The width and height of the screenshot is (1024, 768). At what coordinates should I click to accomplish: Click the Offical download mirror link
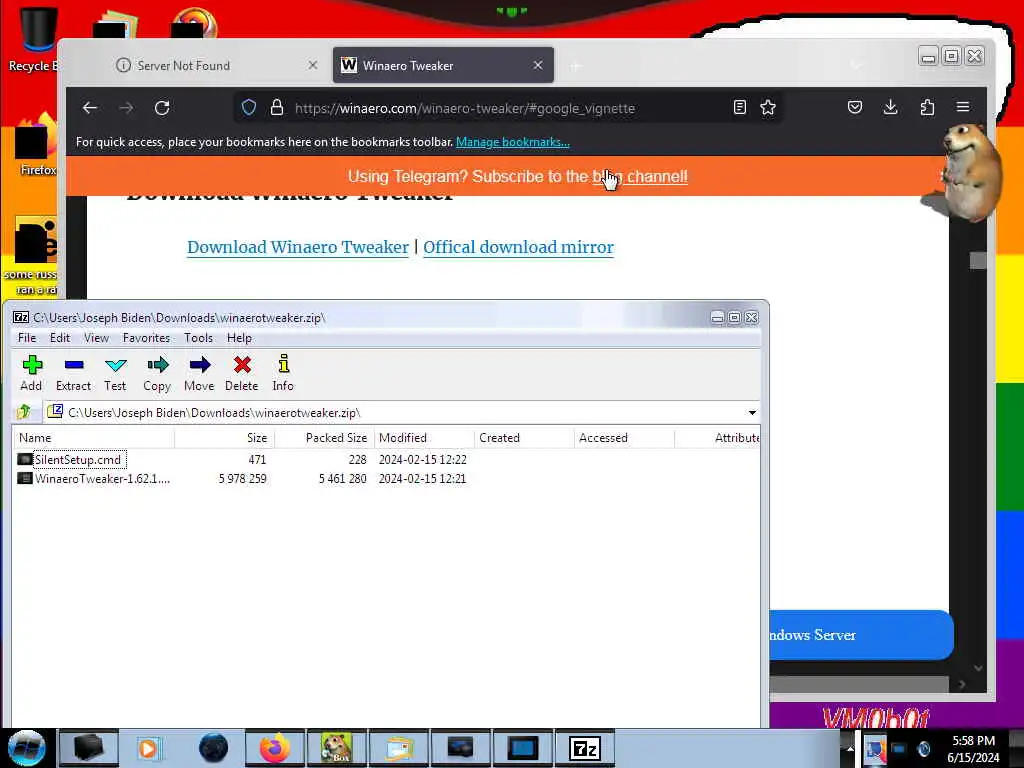(x=519, y=248)
